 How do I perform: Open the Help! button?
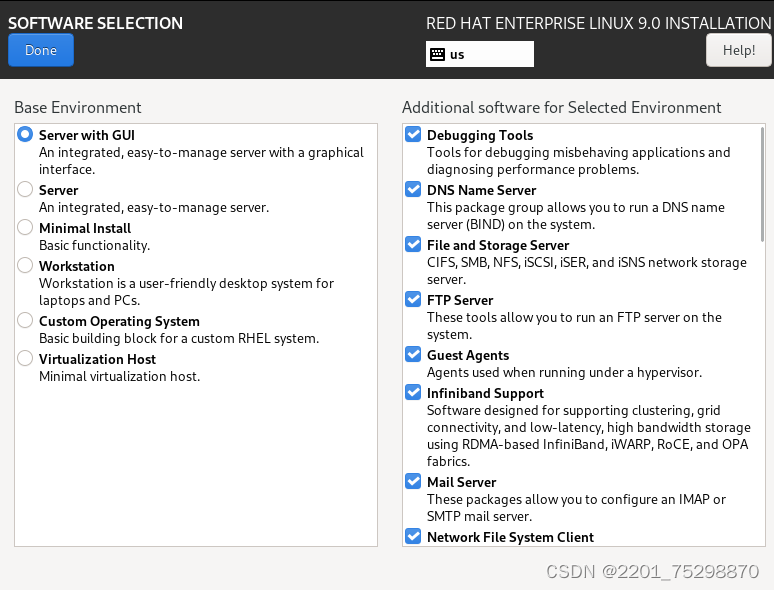tap(738, 50)
